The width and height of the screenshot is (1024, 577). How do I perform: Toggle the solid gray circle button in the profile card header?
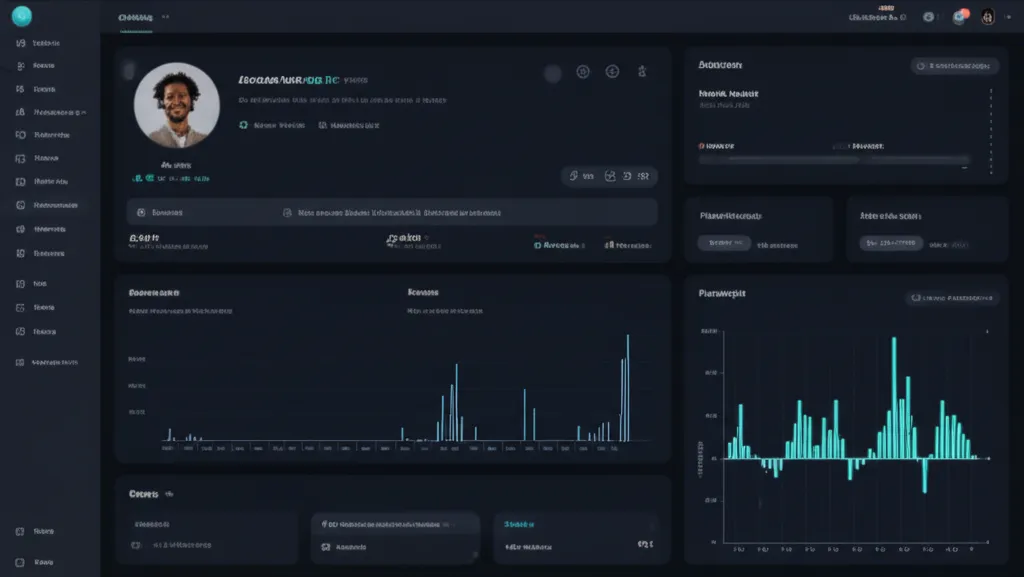(x=553, y=72)
